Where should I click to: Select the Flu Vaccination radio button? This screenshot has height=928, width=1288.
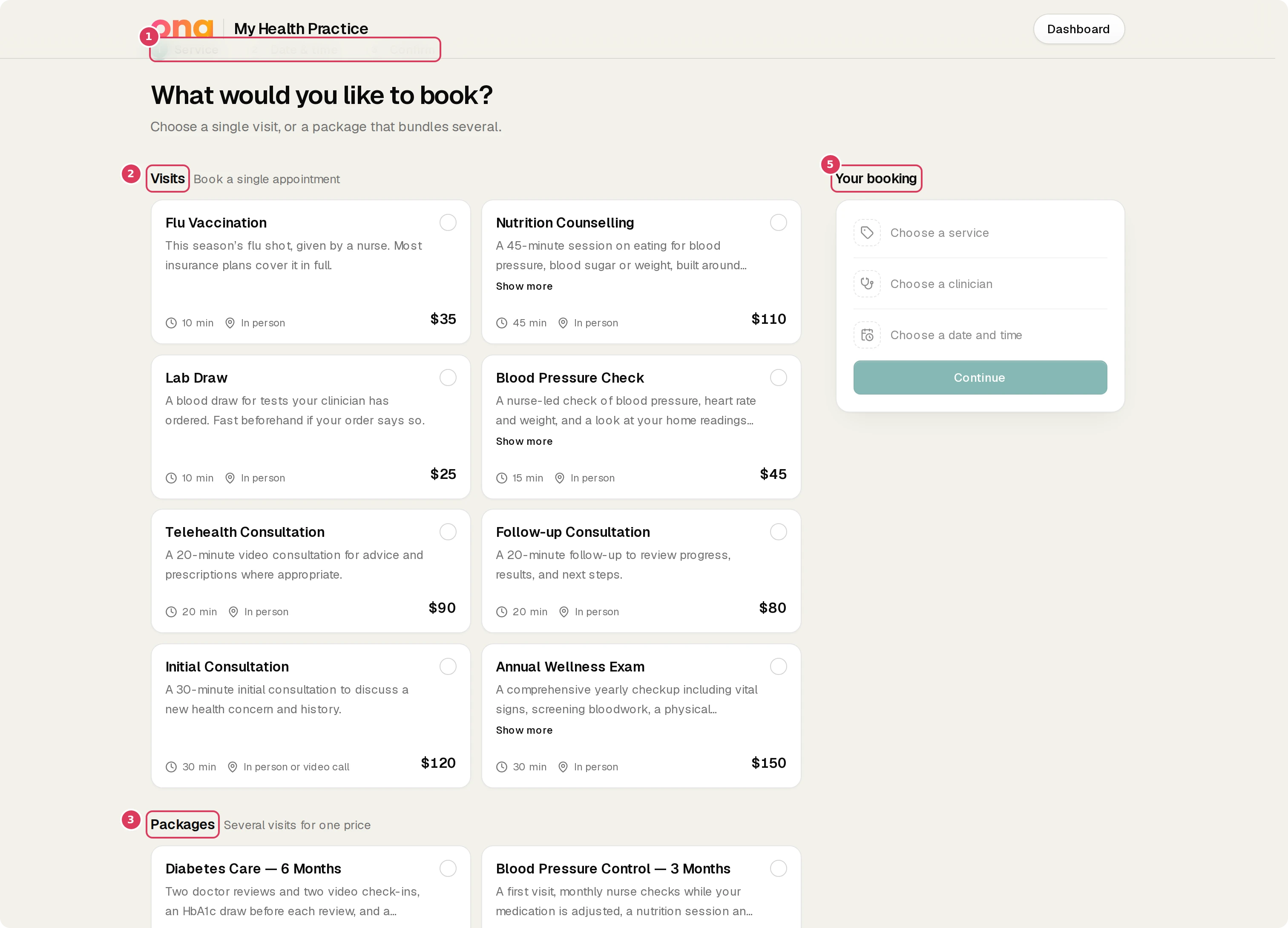point(448,223)
